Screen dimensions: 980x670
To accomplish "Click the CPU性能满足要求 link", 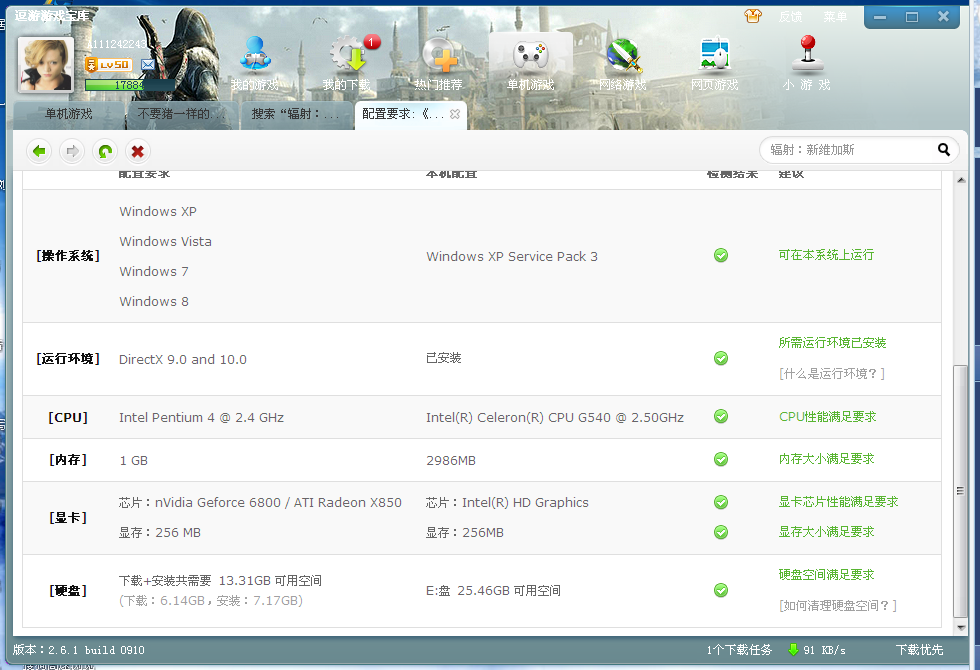I will [x=828, y=416].
